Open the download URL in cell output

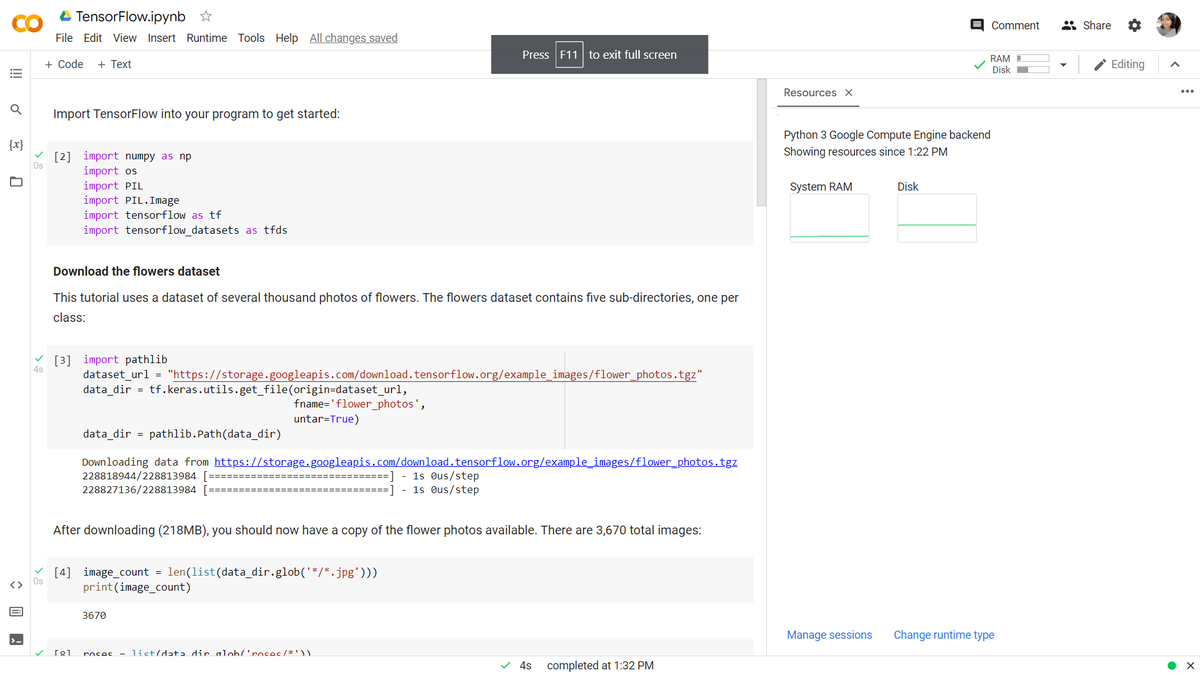tap(476, 462)
